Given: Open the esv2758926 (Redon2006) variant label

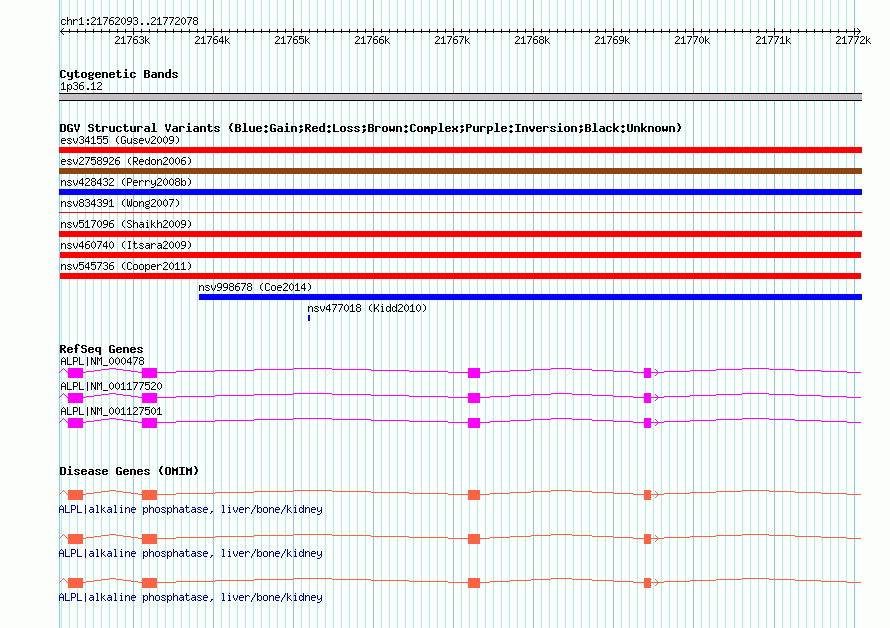Looking at the screenshot, I should 126,161.
